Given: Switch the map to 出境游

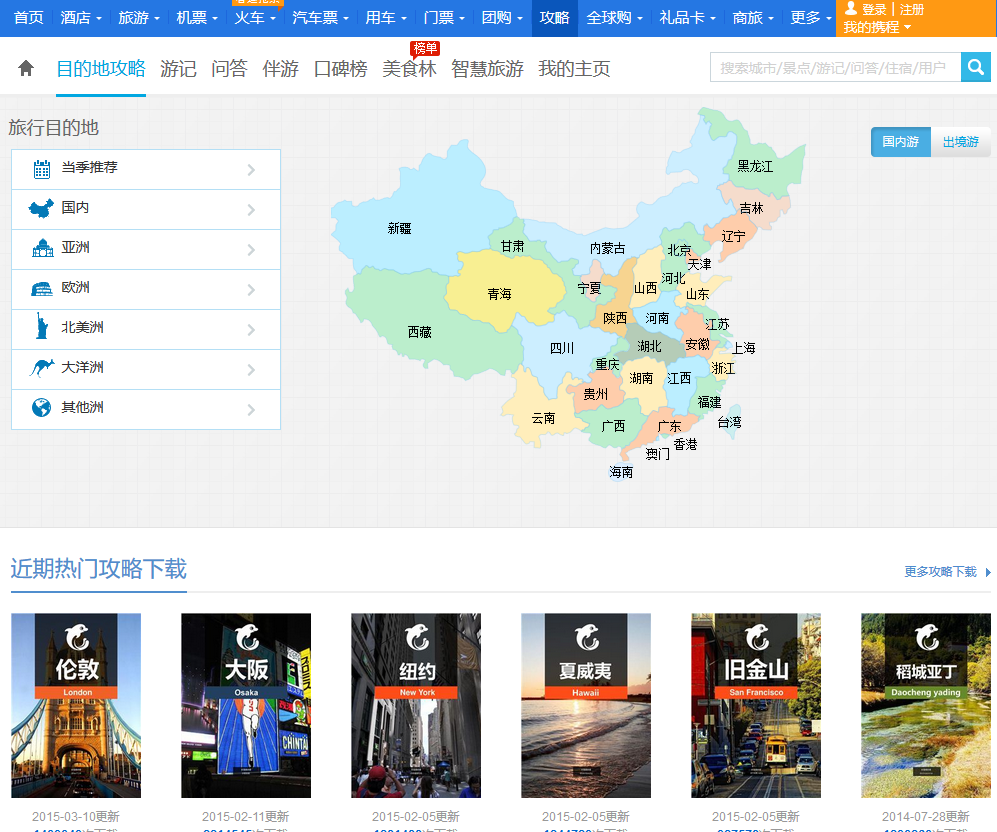Looking at the screenshot, I should 960,142.
